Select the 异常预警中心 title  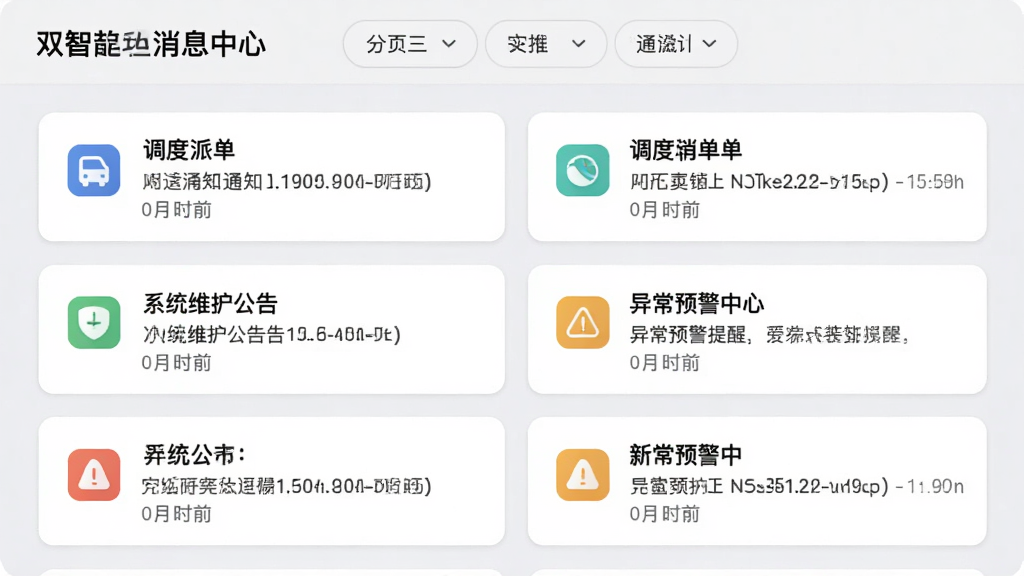click(696, 303)
